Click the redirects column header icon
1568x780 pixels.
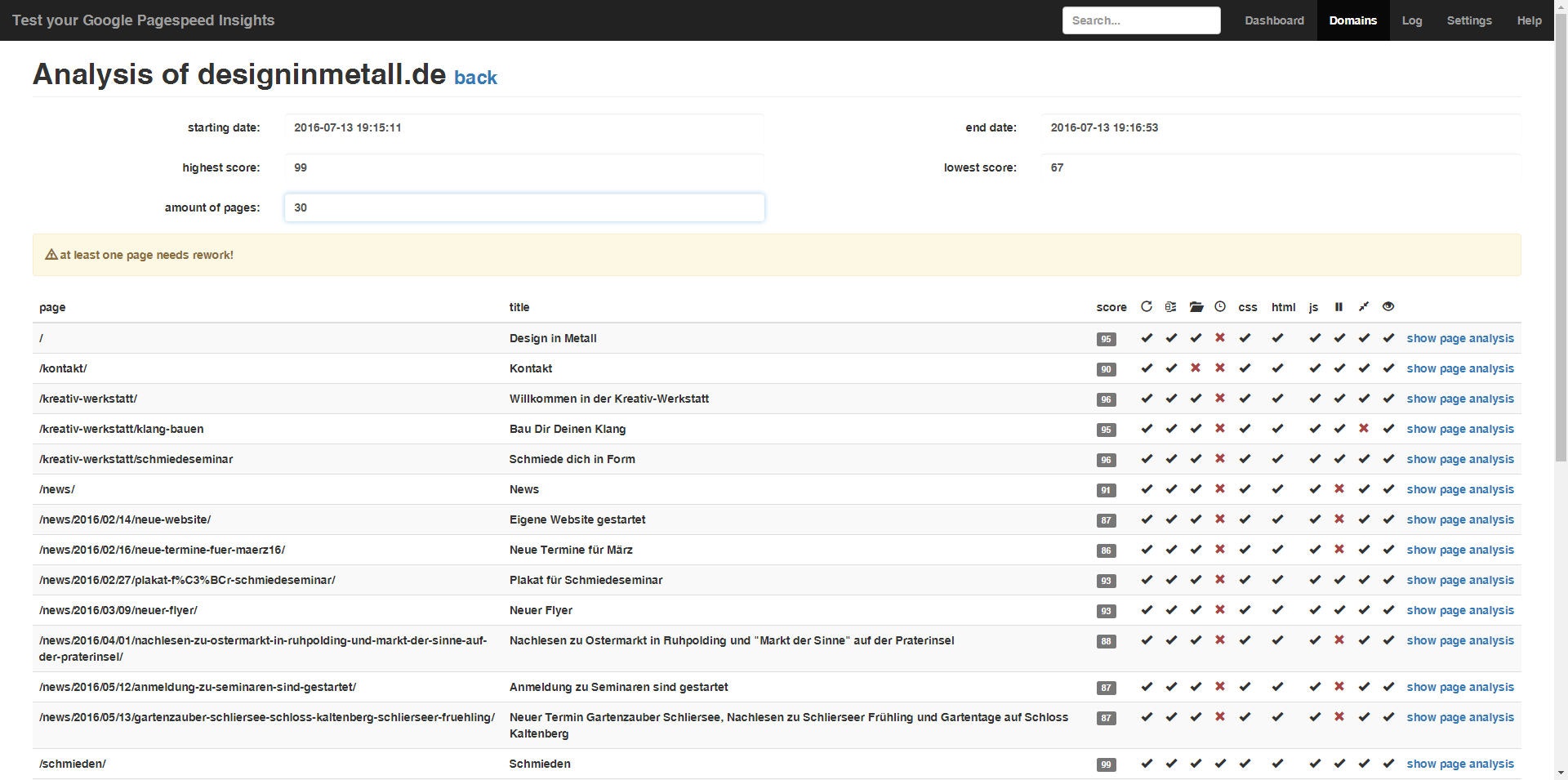1147,306
